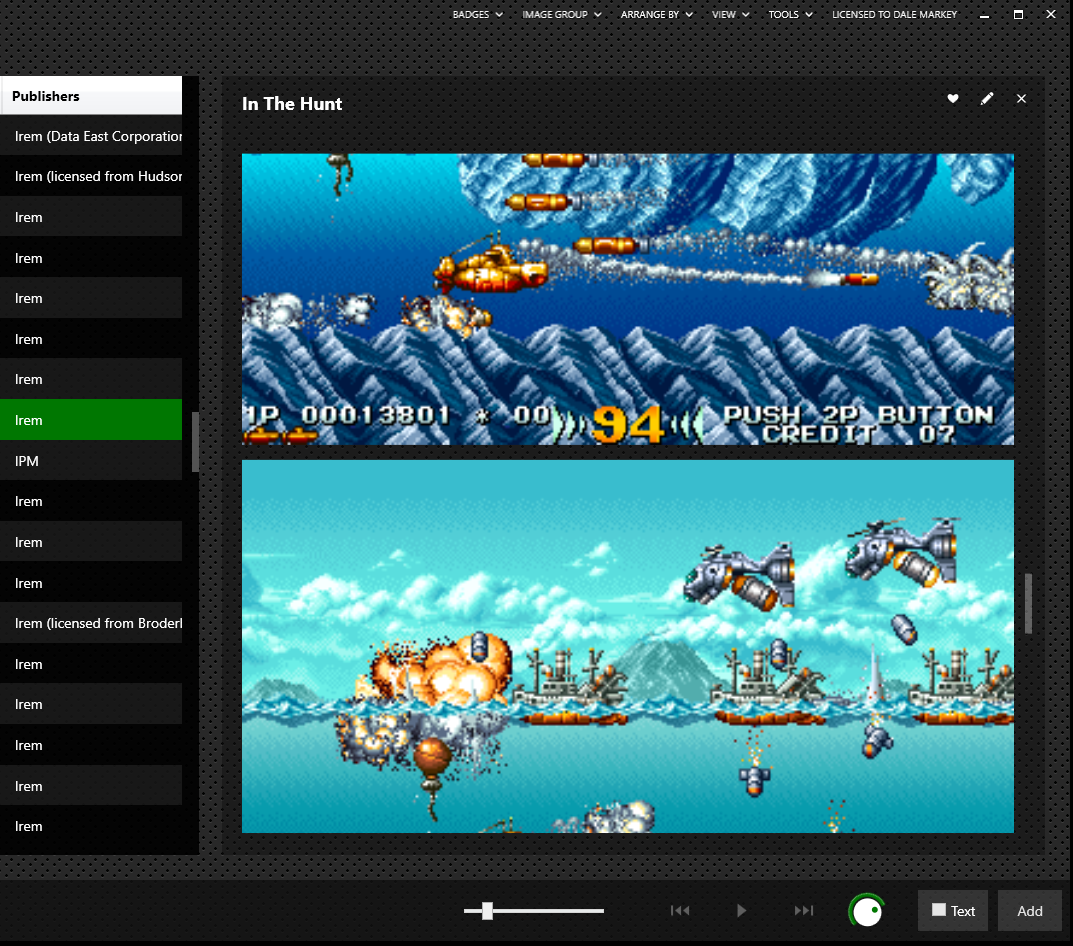Image resolution: width=1073 pixels, height=946 pixels.
Task: Click Licensed to Dale Markey label
Action: tap(894, 14)
